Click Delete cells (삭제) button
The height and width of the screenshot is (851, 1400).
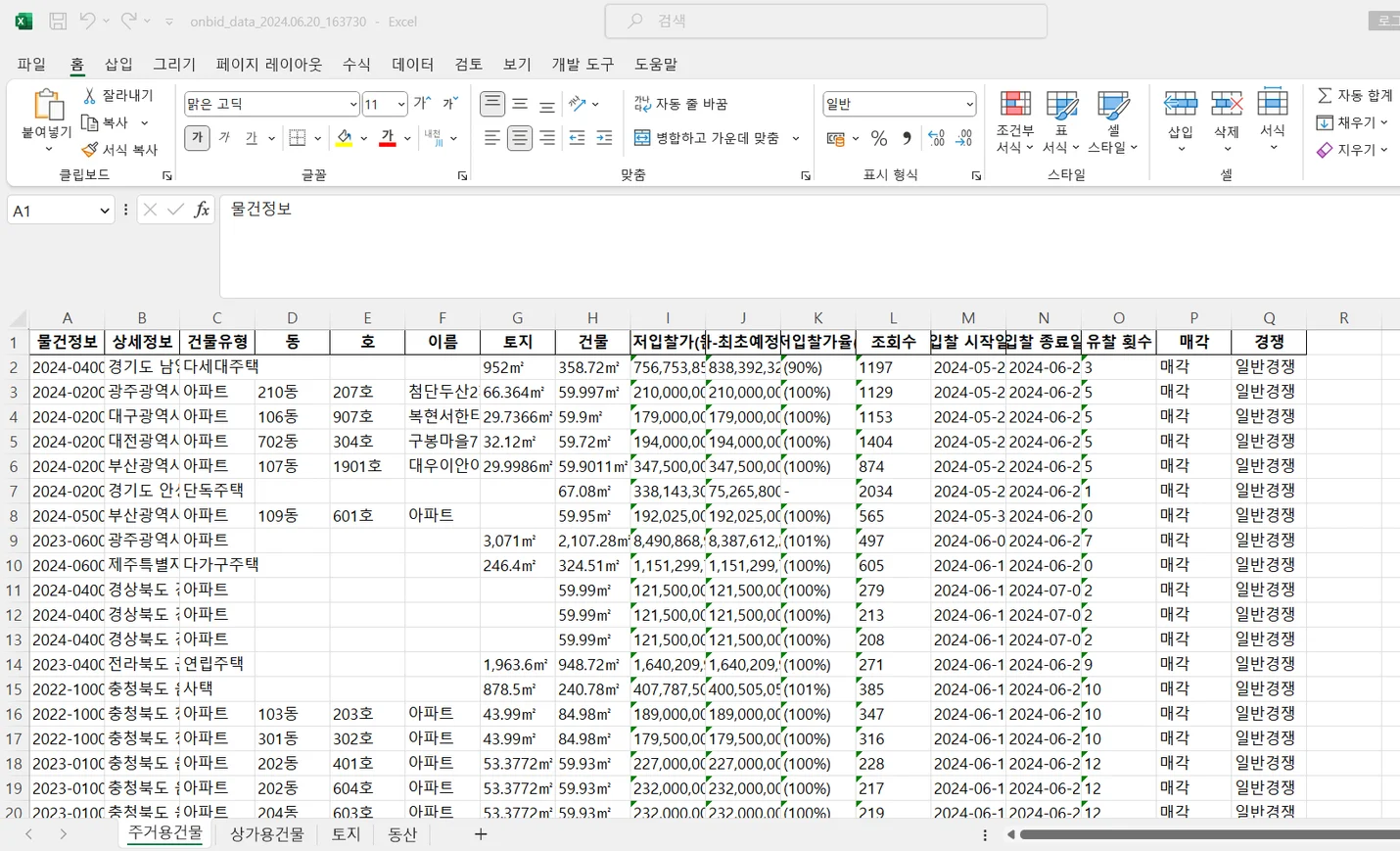point(1227,119)
